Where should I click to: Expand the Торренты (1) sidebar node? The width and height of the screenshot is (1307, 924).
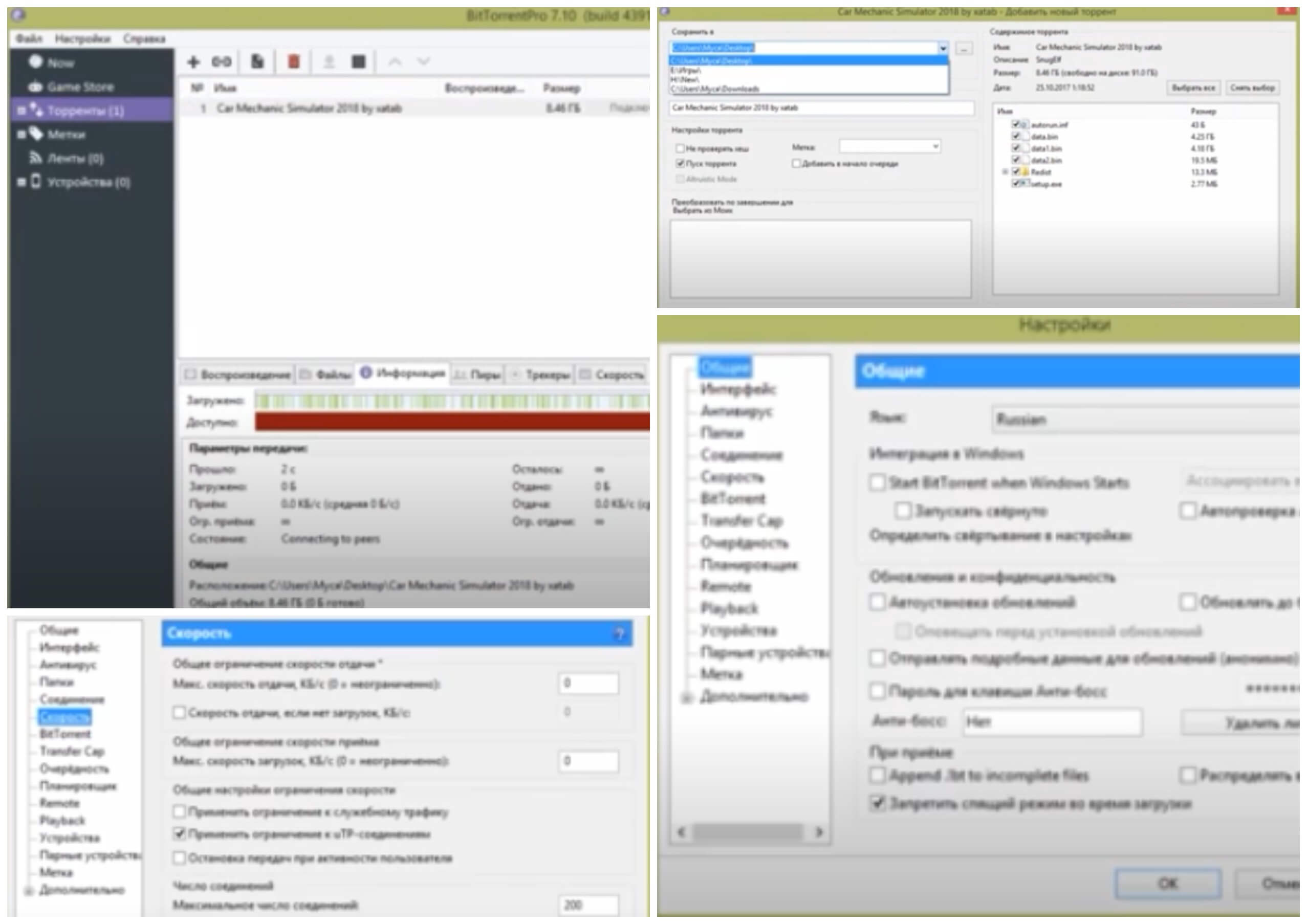21,111
